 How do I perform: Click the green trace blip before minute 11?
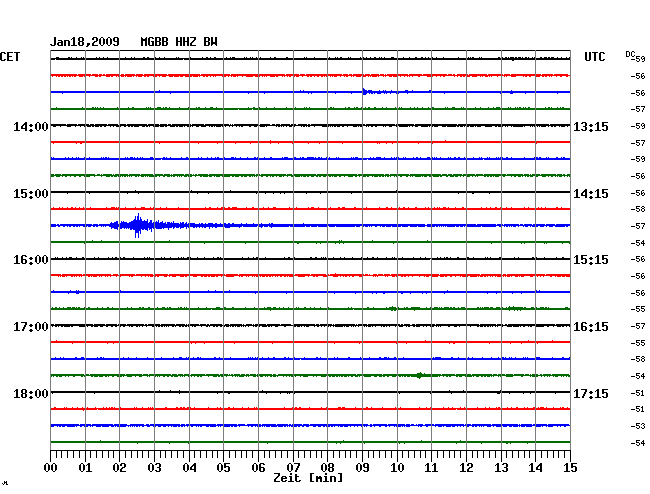point(420,375)
